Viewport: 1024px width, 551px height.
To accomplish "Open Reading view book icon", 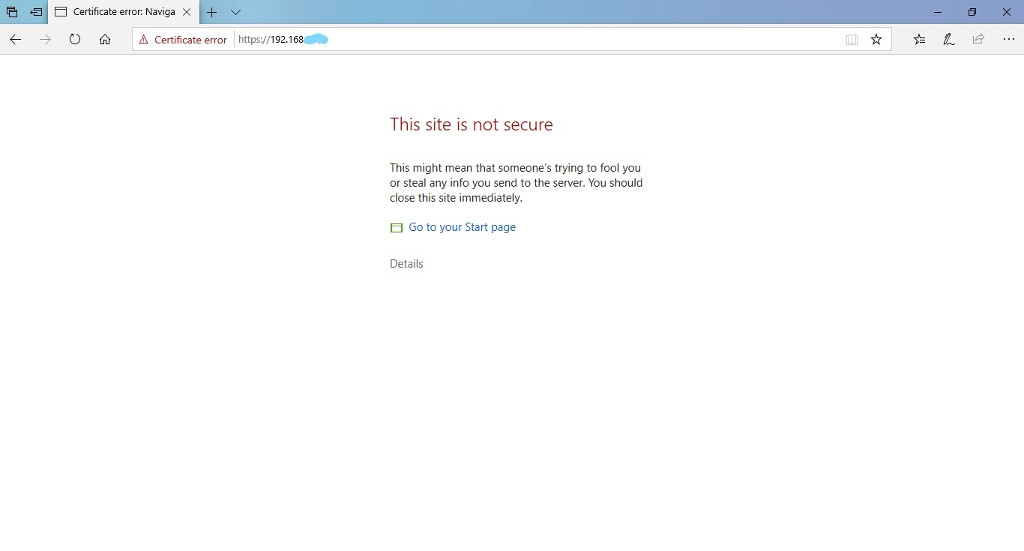I will [x=852, y=39].
